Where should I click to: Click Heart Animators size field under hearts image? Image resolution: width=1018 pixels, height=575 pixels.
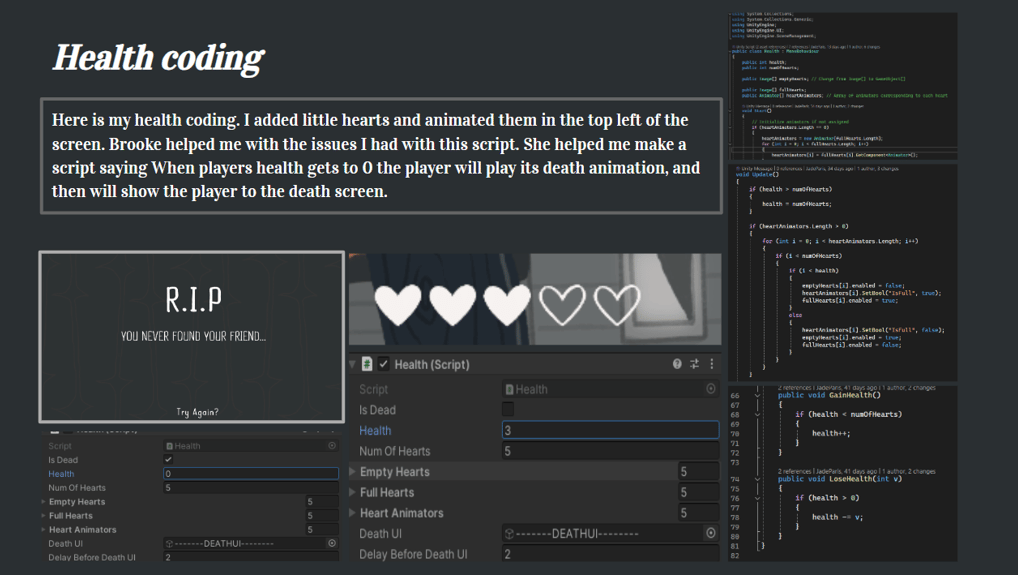pos(699,513)
